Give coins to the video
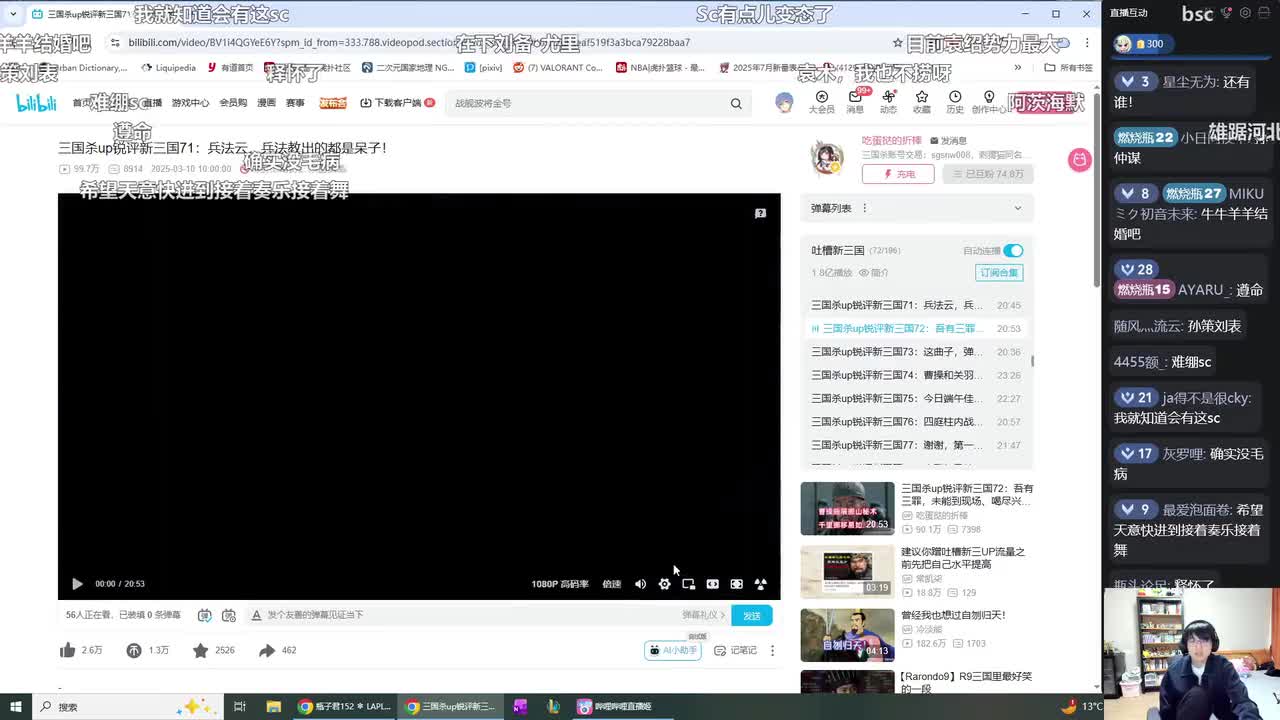The width and height of the screenshot is (1280, 720). pos(133,650)
